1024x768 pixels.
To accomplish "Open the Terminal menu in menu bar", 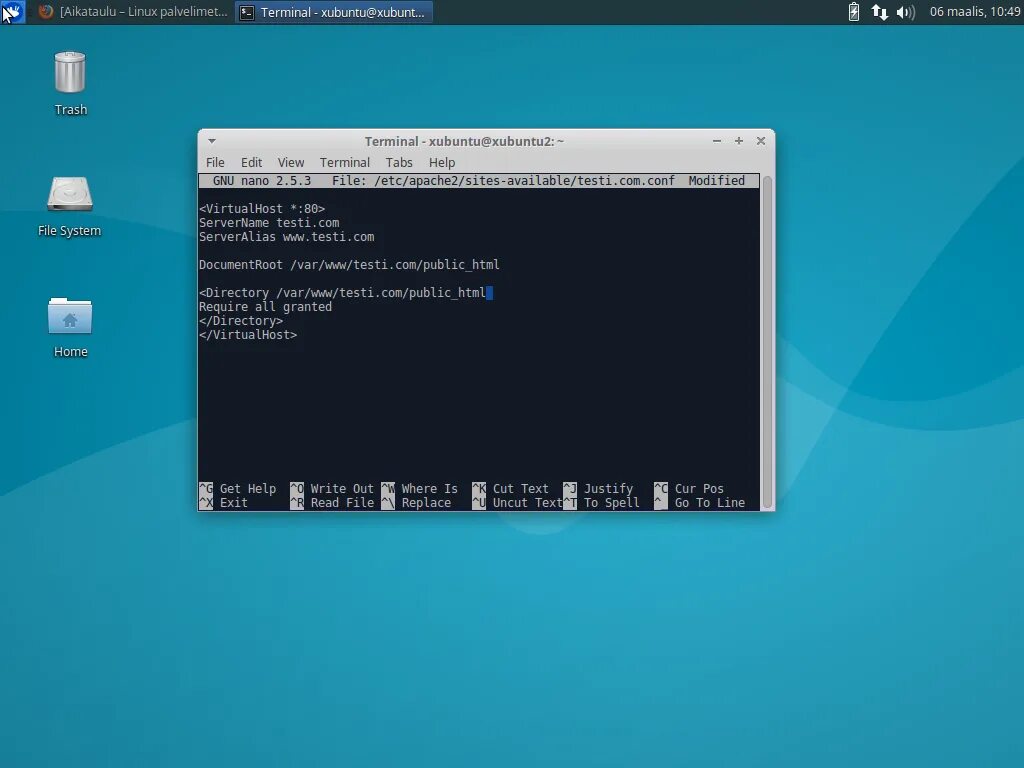I will pos(344,163).
